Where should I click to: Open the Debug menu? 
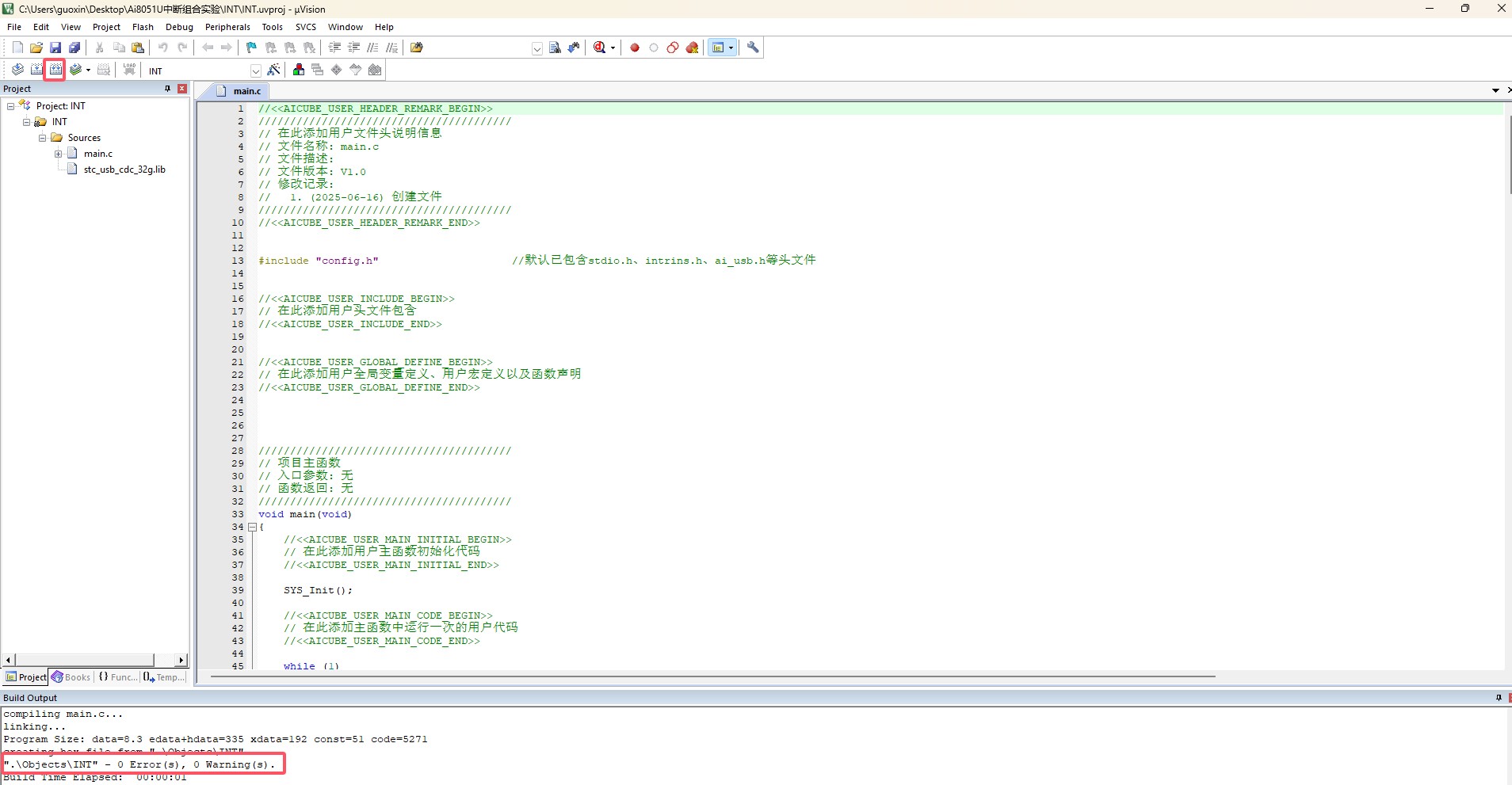179,27
